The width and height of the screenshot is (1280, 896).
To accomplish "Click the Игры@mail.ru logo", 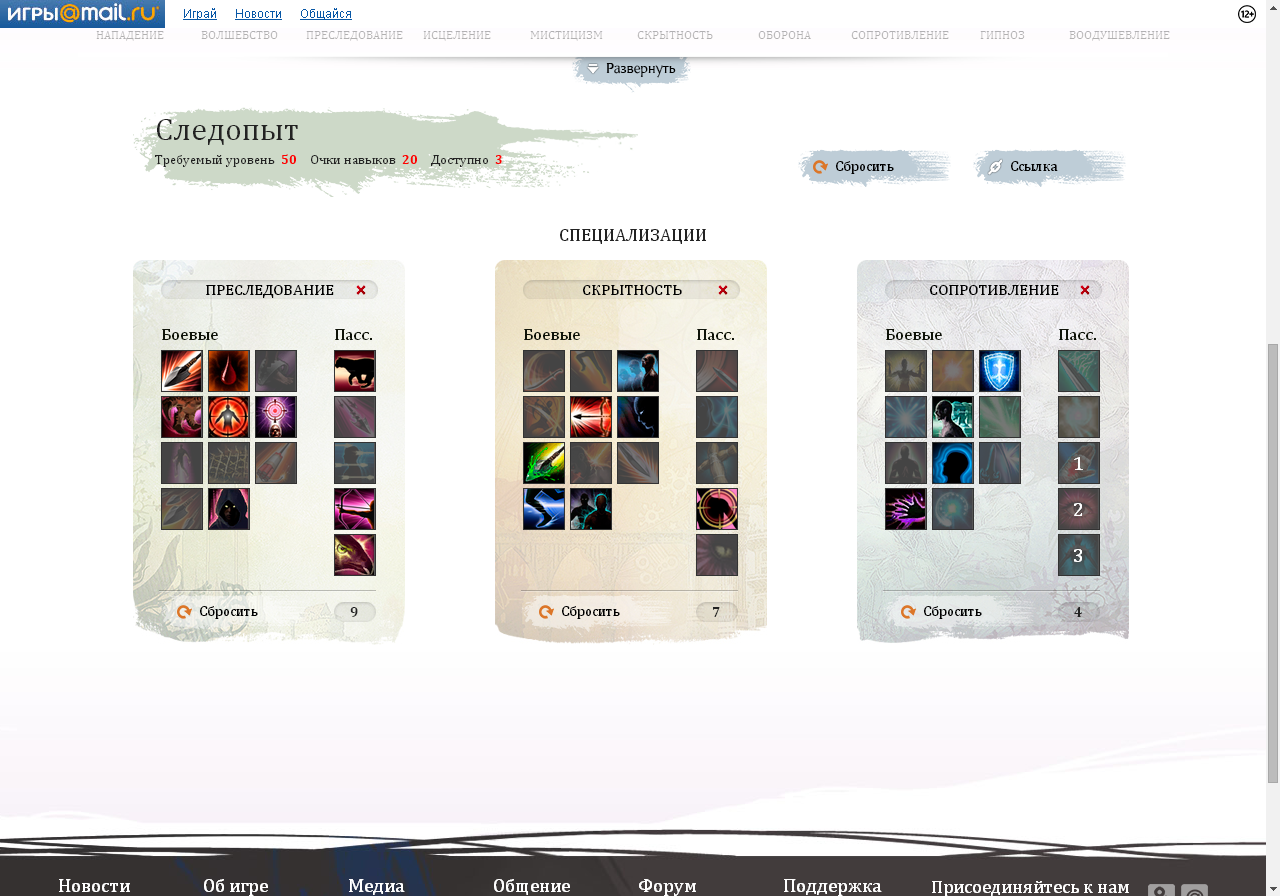I will pos(82,14).
